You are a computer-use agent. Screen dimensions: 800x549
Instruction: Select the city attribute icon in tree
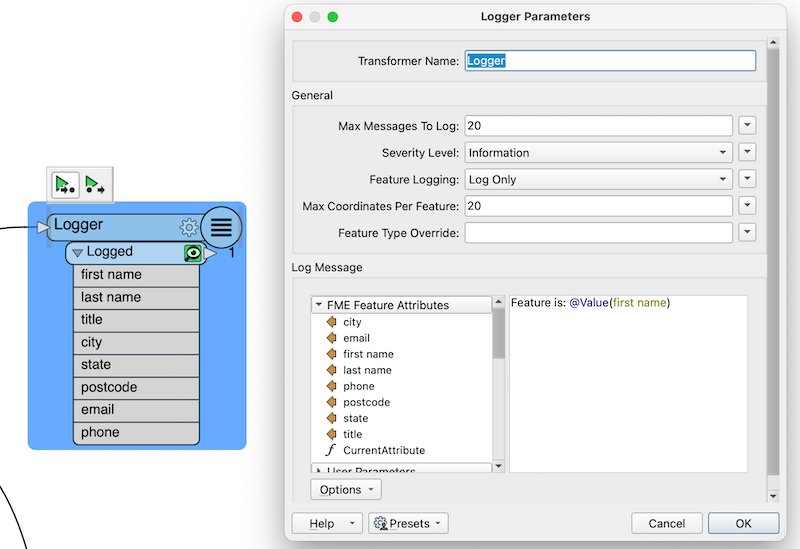(332, 322)
